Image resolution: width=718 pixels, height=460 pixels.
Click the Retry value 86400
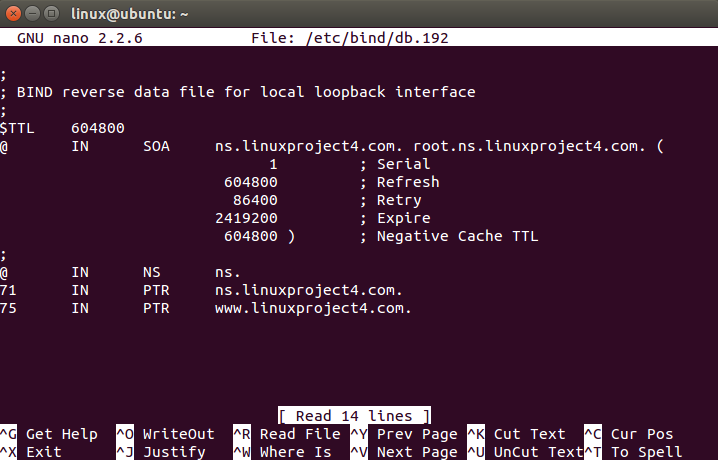(x=255, y=200)
